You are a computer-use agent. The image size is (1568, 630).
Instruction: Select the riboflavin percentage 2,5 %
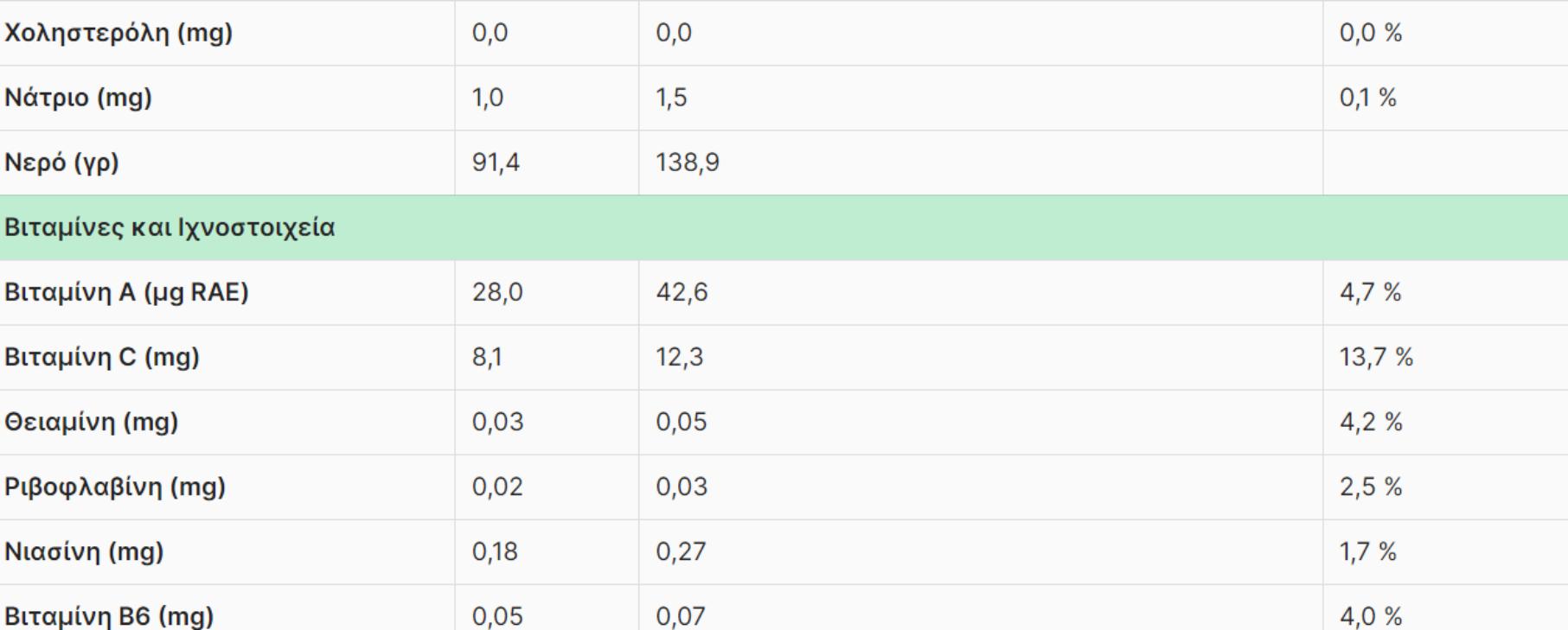click(1371, 487)
